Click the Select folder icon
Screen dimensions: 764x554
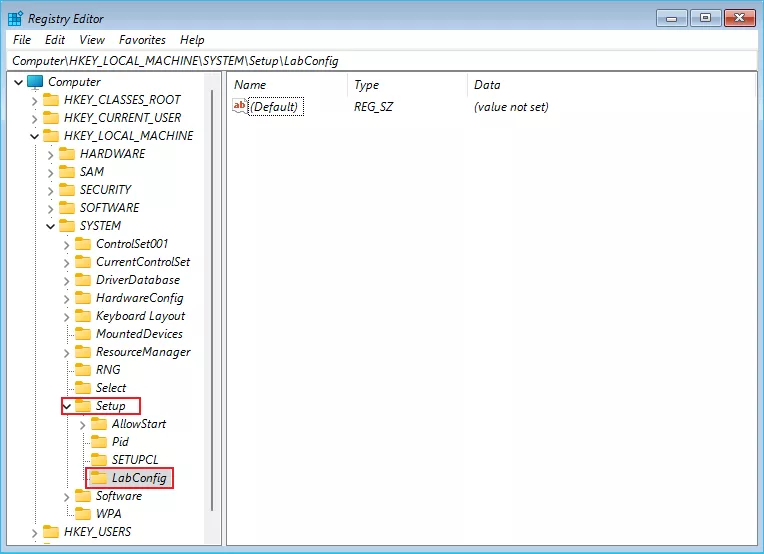coord(83,388)
